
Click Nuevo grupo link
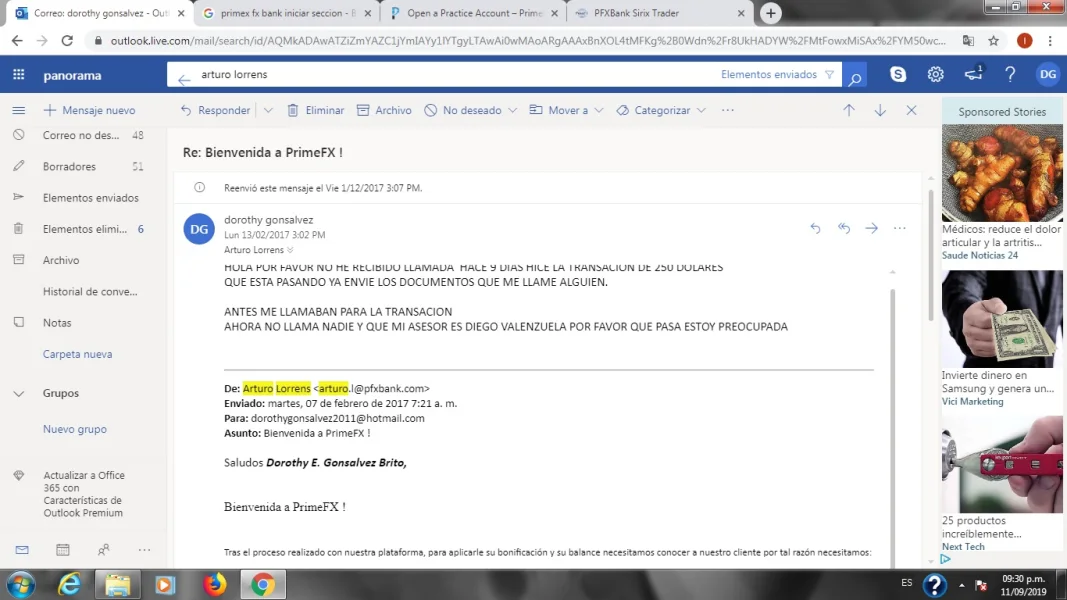click(x=75, y=429)
